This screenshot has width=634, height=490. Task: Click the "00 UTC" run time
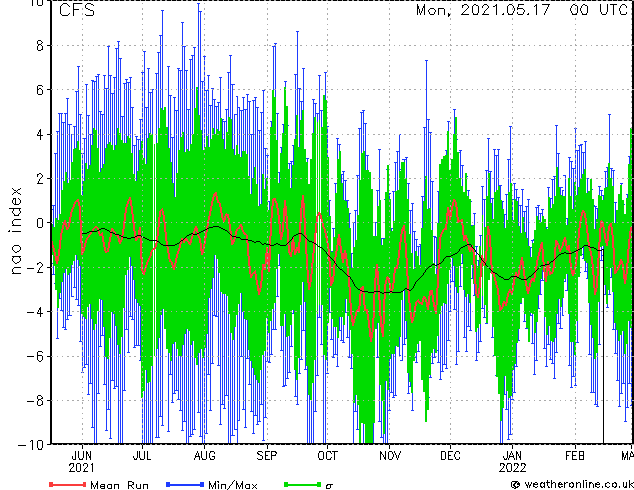pyautogui.click(x=599, y=10)
